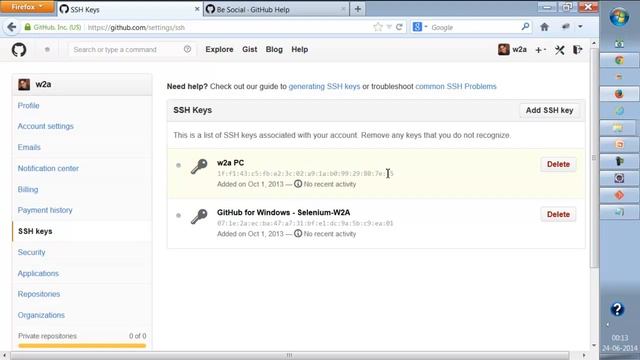Screen dimensions: 640x360
Task: Click info icon in Selenium-W2A key row
Action: [x=298, y=234]
